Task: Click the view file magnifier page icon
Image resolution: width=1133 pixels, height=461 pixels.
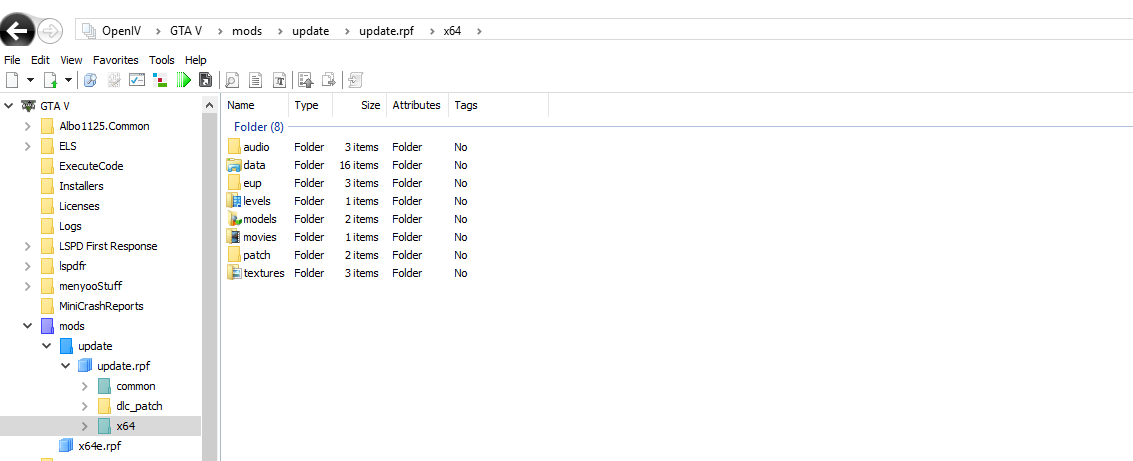Action: [233, 79]
